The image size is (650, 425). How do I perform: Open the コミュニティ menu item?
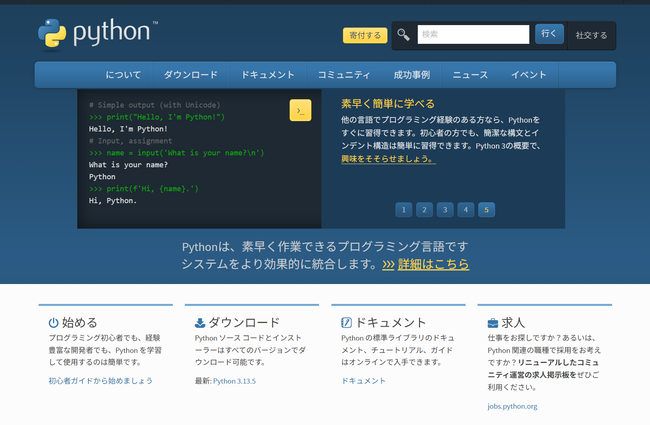tap(344, 75)
